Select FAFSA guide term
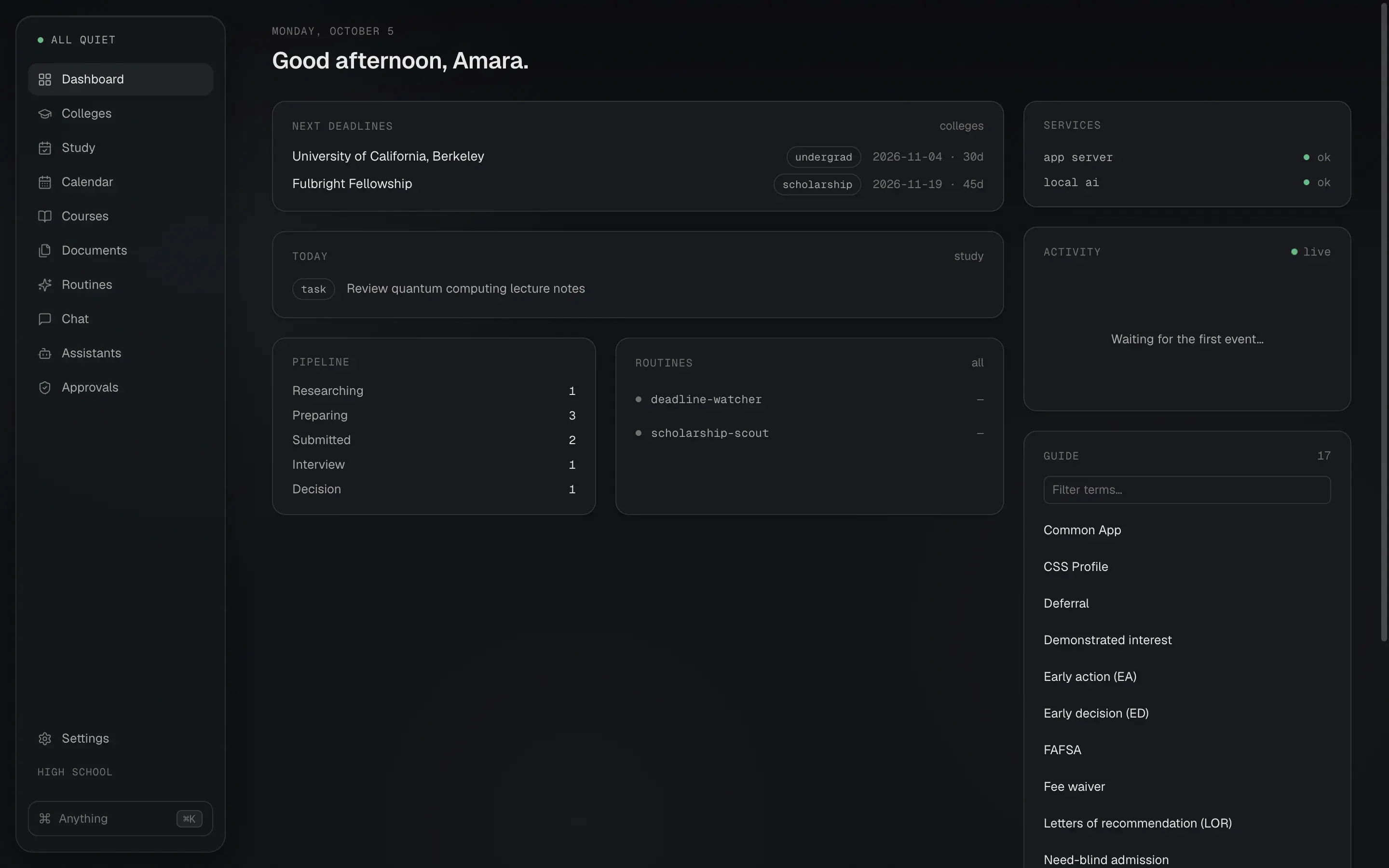The width and height of the screenshot is (1389, 868). tap(1062, 751)
